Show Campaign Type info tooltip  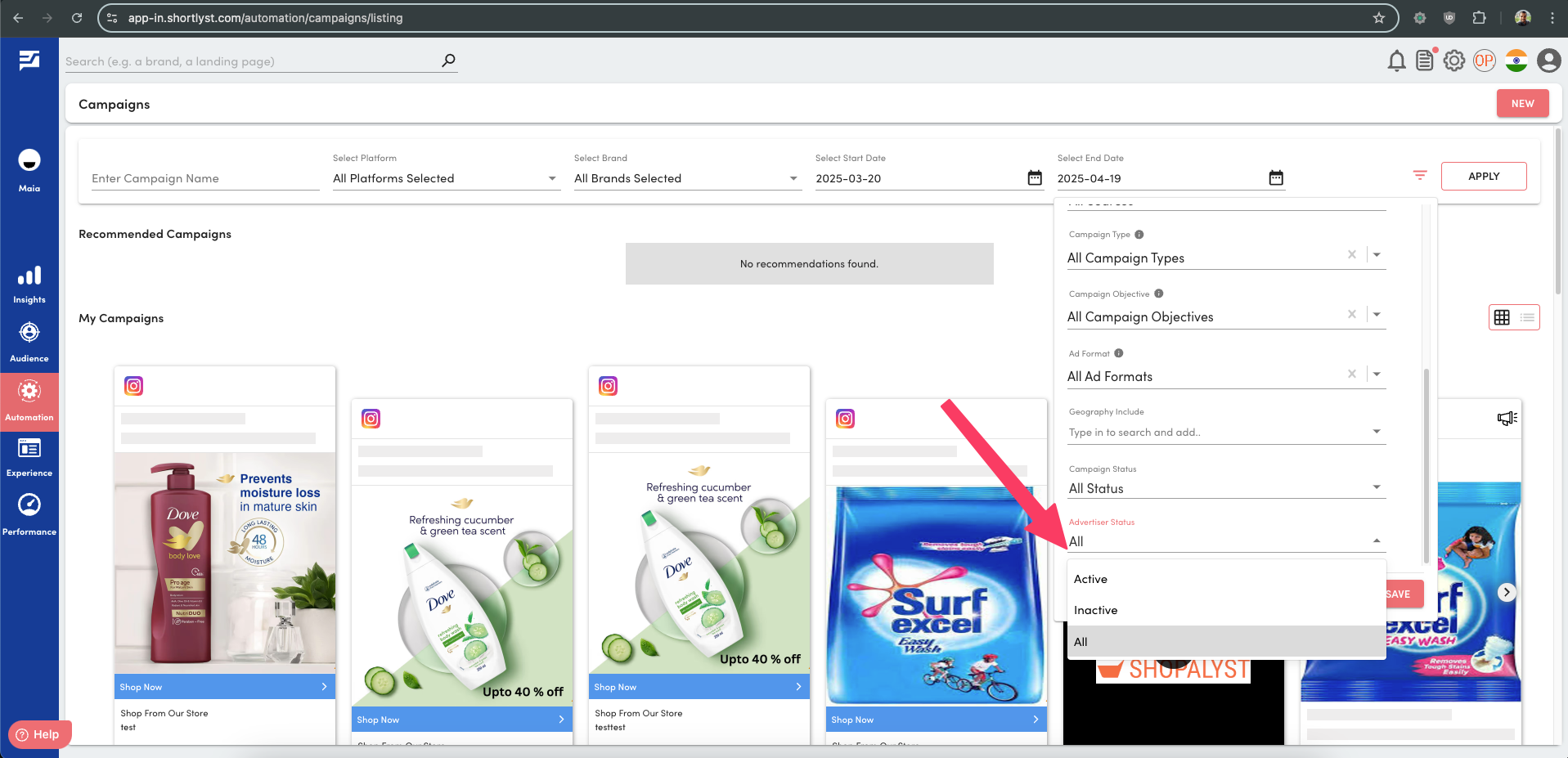[1139, 235]
